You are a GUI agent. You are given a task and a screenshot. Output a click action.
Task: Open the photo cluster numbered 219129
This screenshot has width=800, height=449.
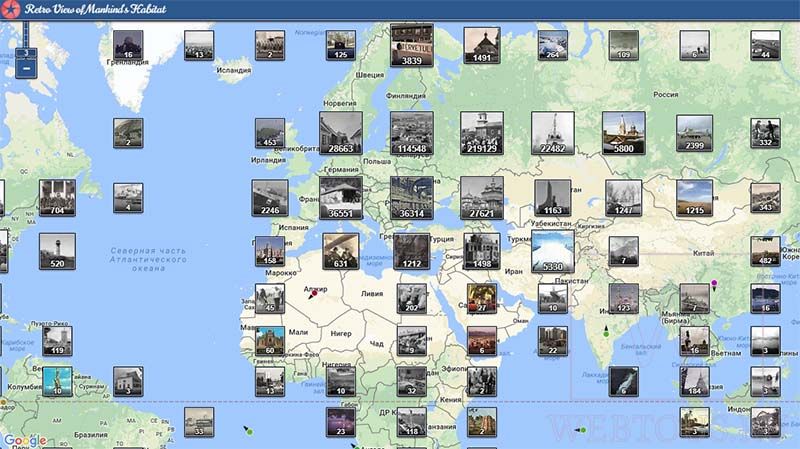482,133
